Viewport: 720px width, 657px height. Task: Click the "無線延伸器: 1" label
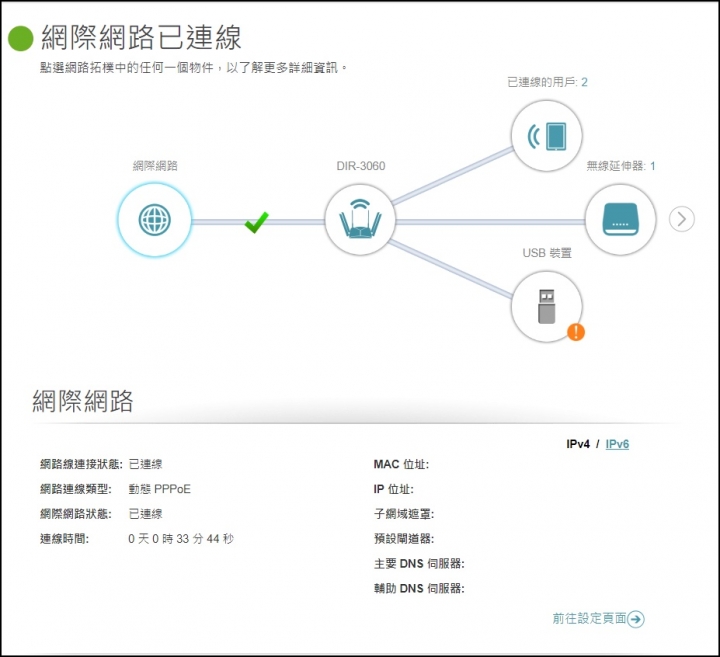coord(621,166)
